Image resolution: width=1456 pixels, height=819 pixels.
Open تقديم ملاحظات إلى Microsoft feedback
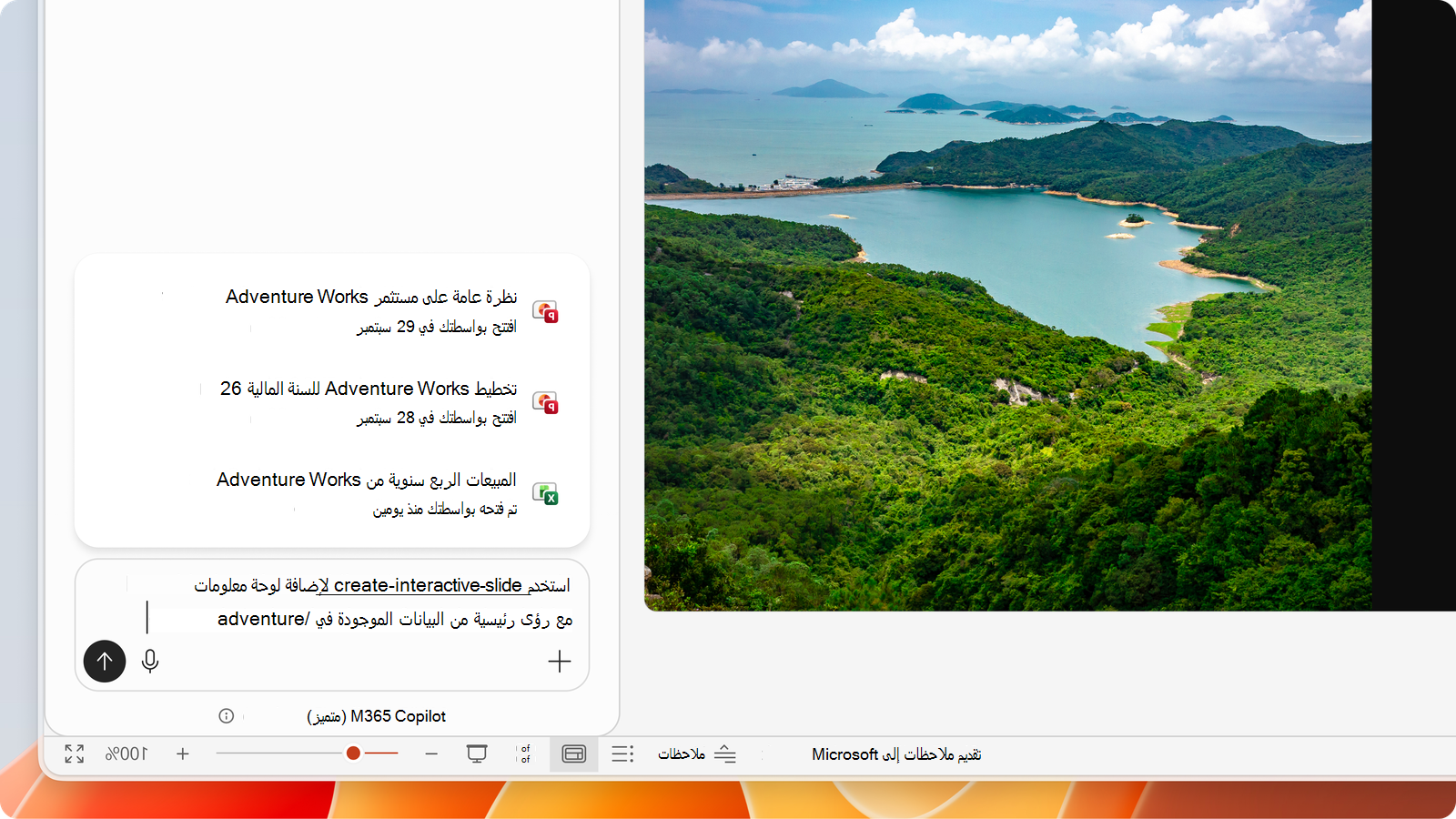tap(896, 754)
